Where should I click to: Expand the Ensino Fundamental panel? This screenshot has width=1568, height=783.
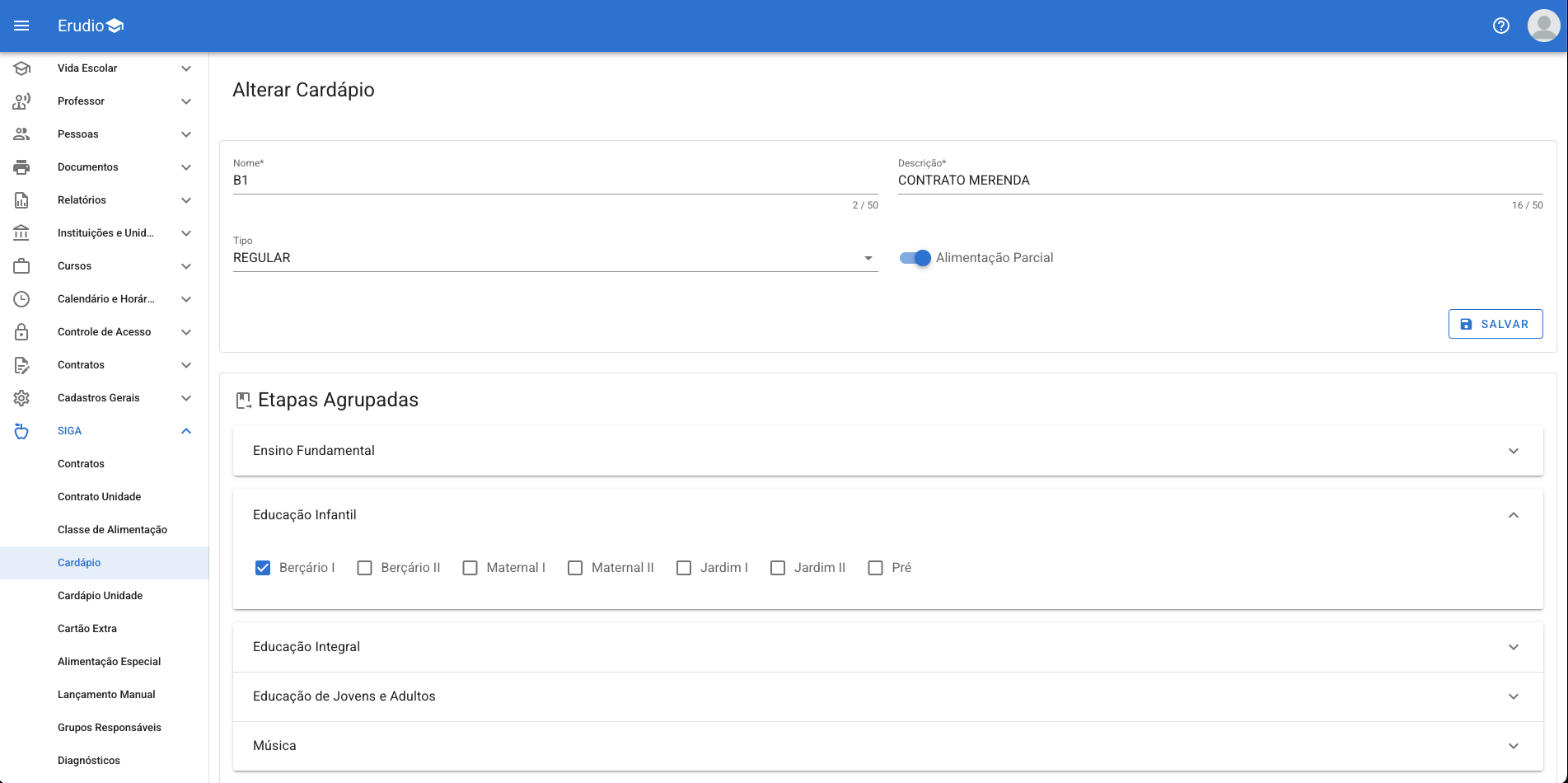point(887,451)
